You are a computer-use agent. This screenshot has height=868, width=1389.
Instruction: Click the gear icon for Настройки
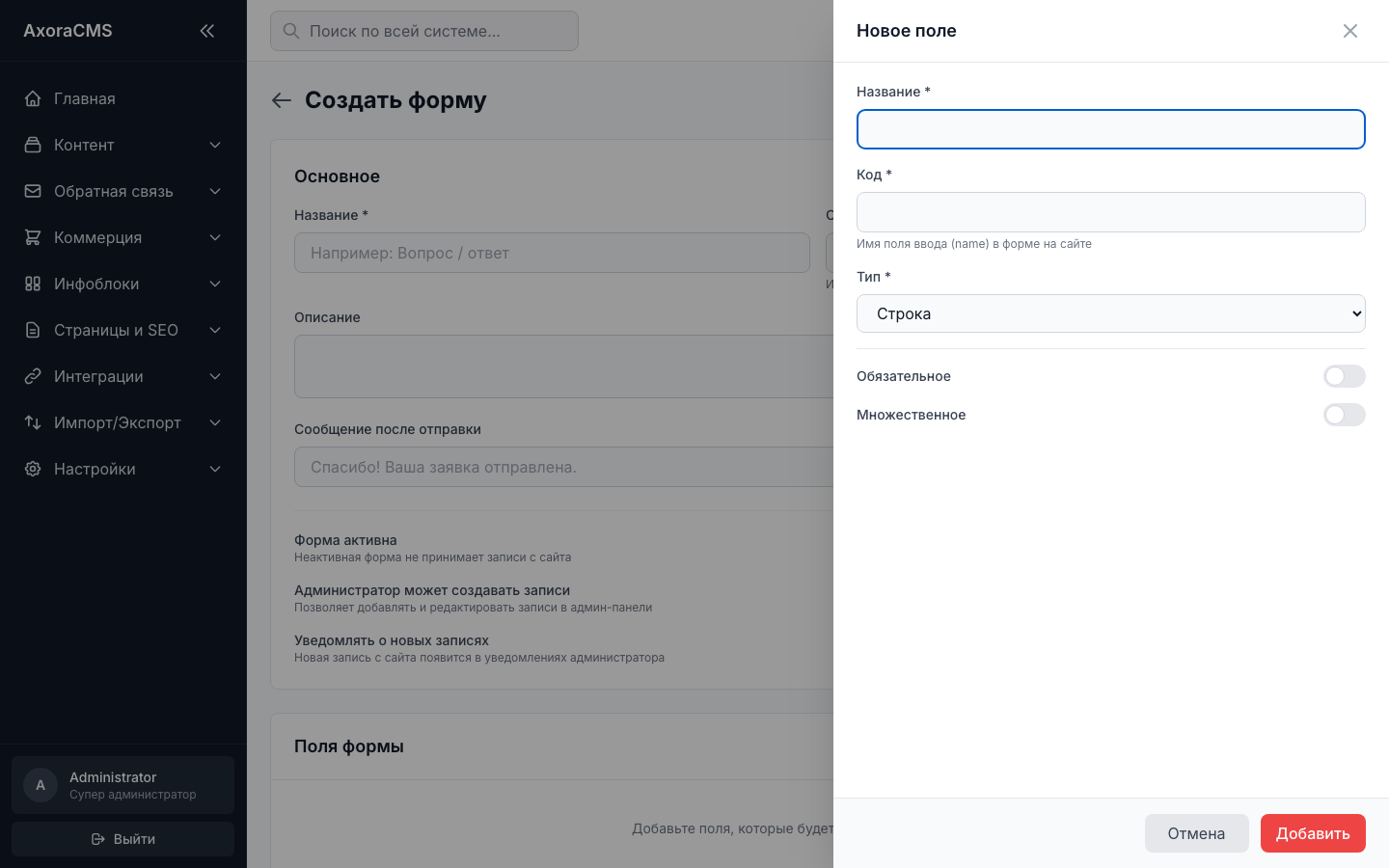tap(33, 469)
